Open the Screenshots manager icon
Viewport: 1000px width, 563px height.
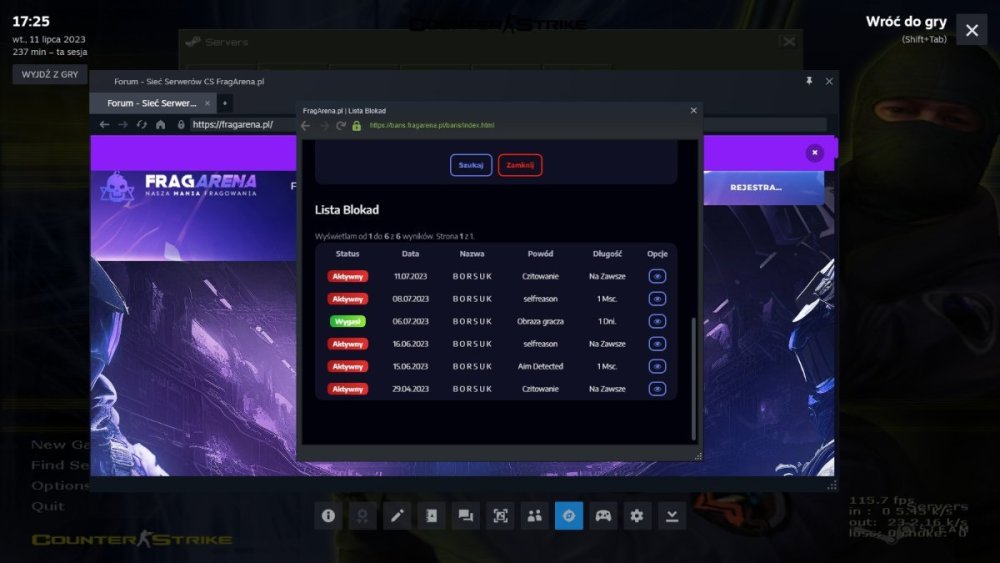pyautogui.click(x=500, y=516)
